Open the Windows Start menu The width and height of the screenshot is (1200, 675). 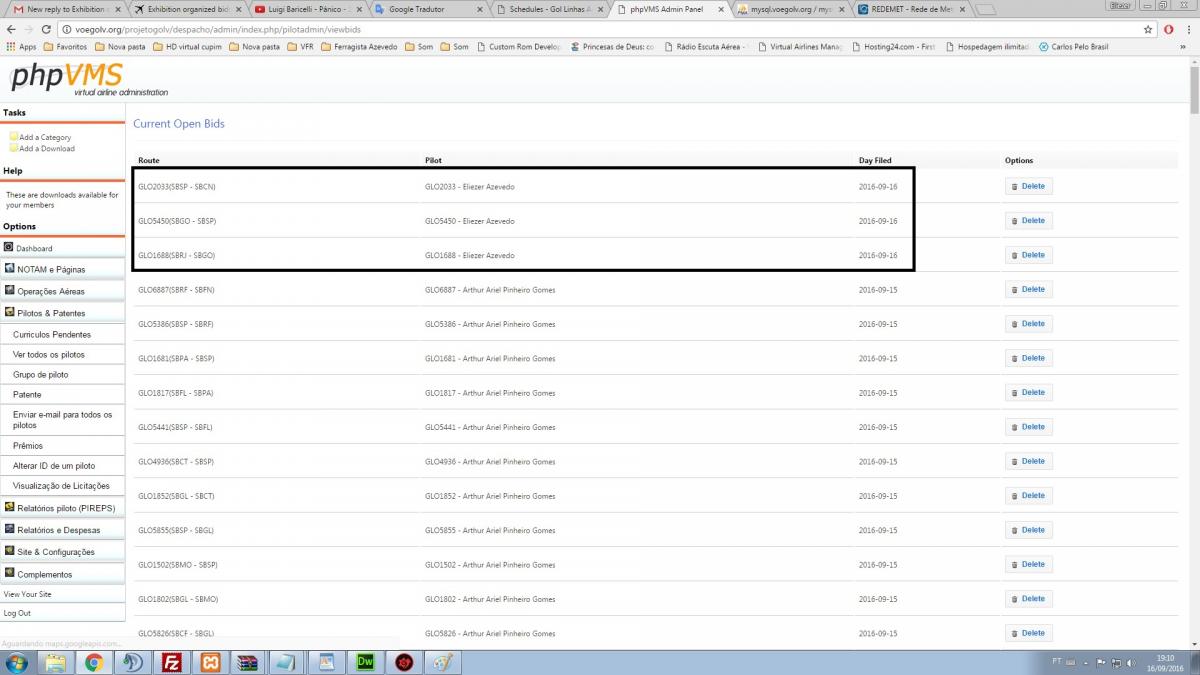(16, 662)
